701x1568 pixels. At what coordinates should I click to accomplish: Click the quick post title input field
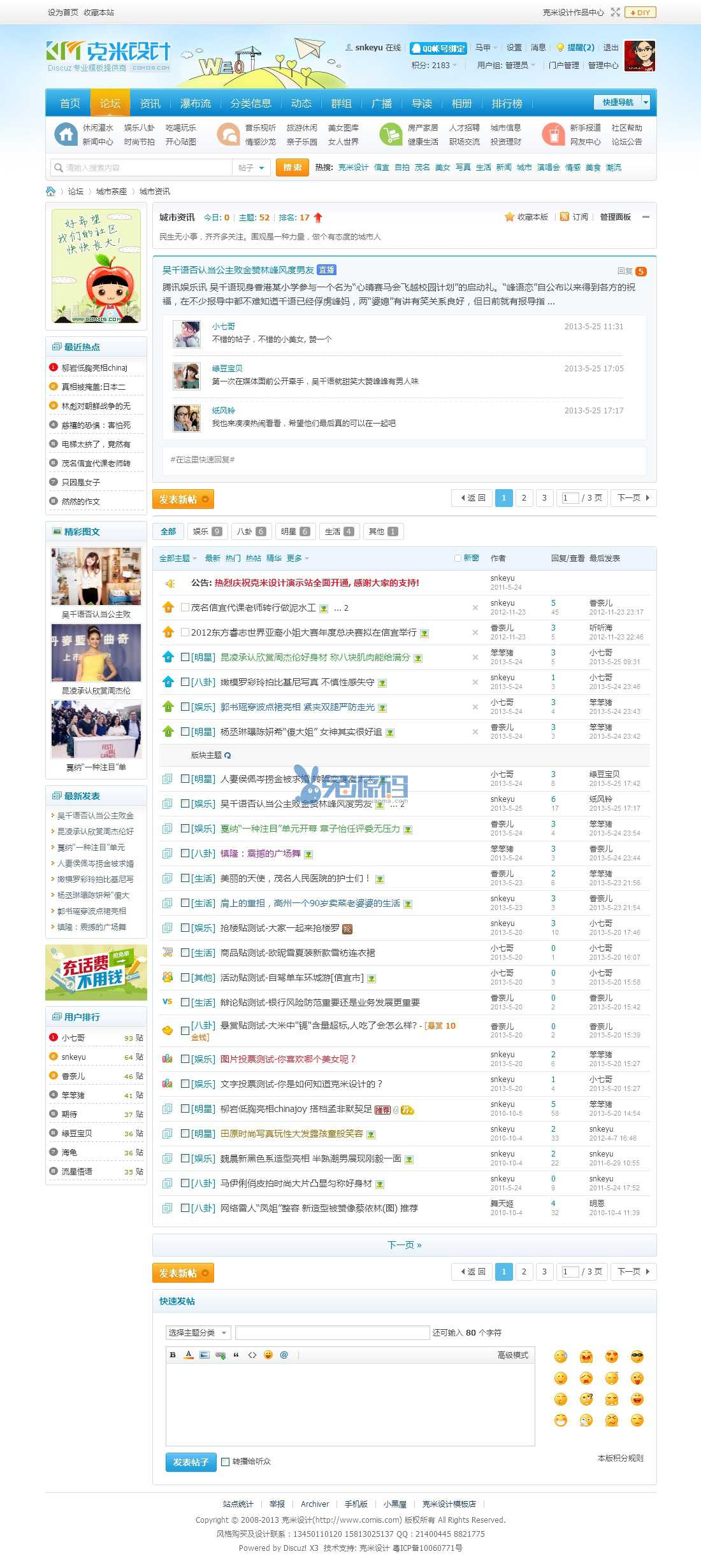click(333, 1332)
